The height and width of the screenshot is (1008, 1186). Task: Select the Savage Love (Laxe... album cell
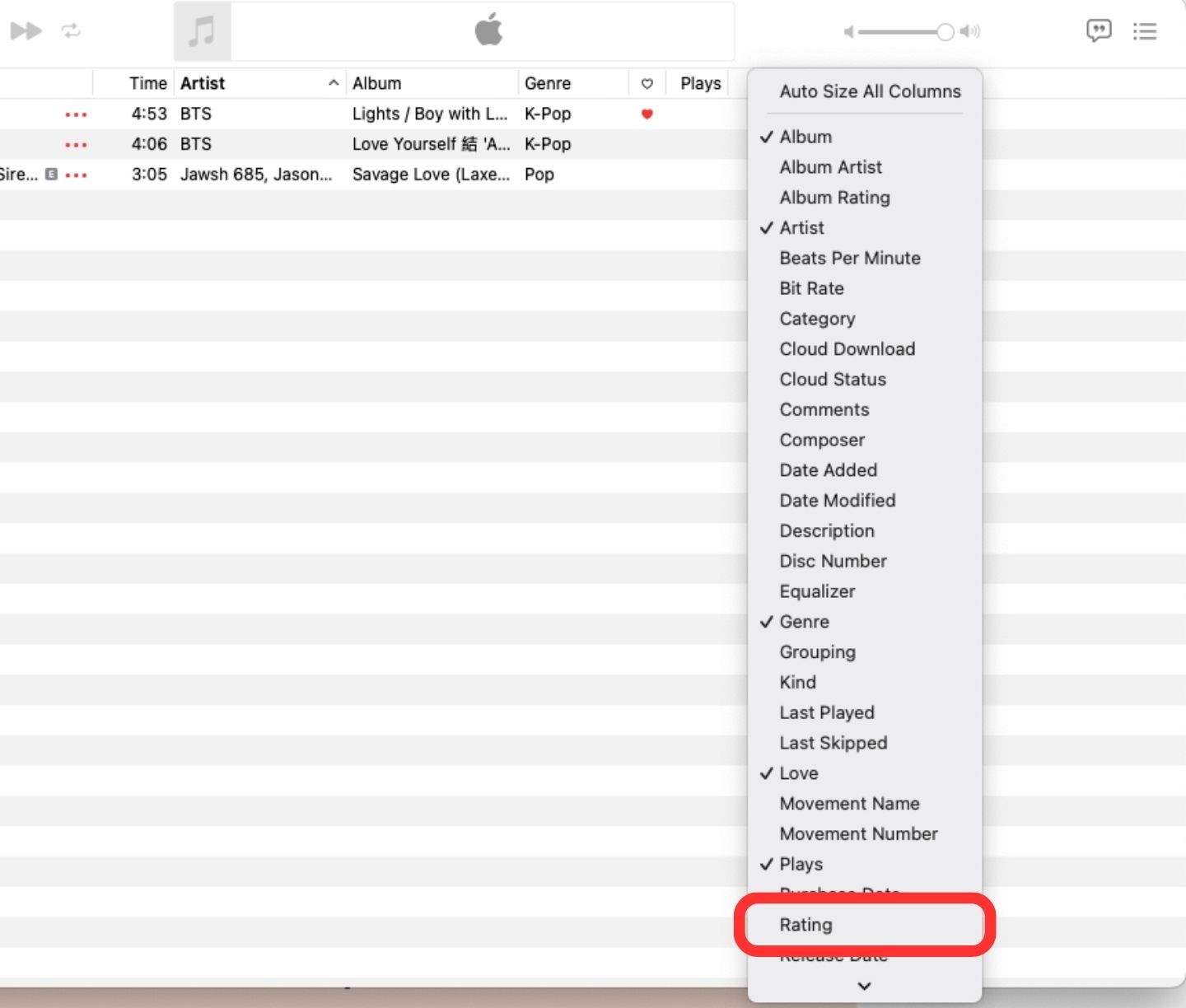(431, 175)
